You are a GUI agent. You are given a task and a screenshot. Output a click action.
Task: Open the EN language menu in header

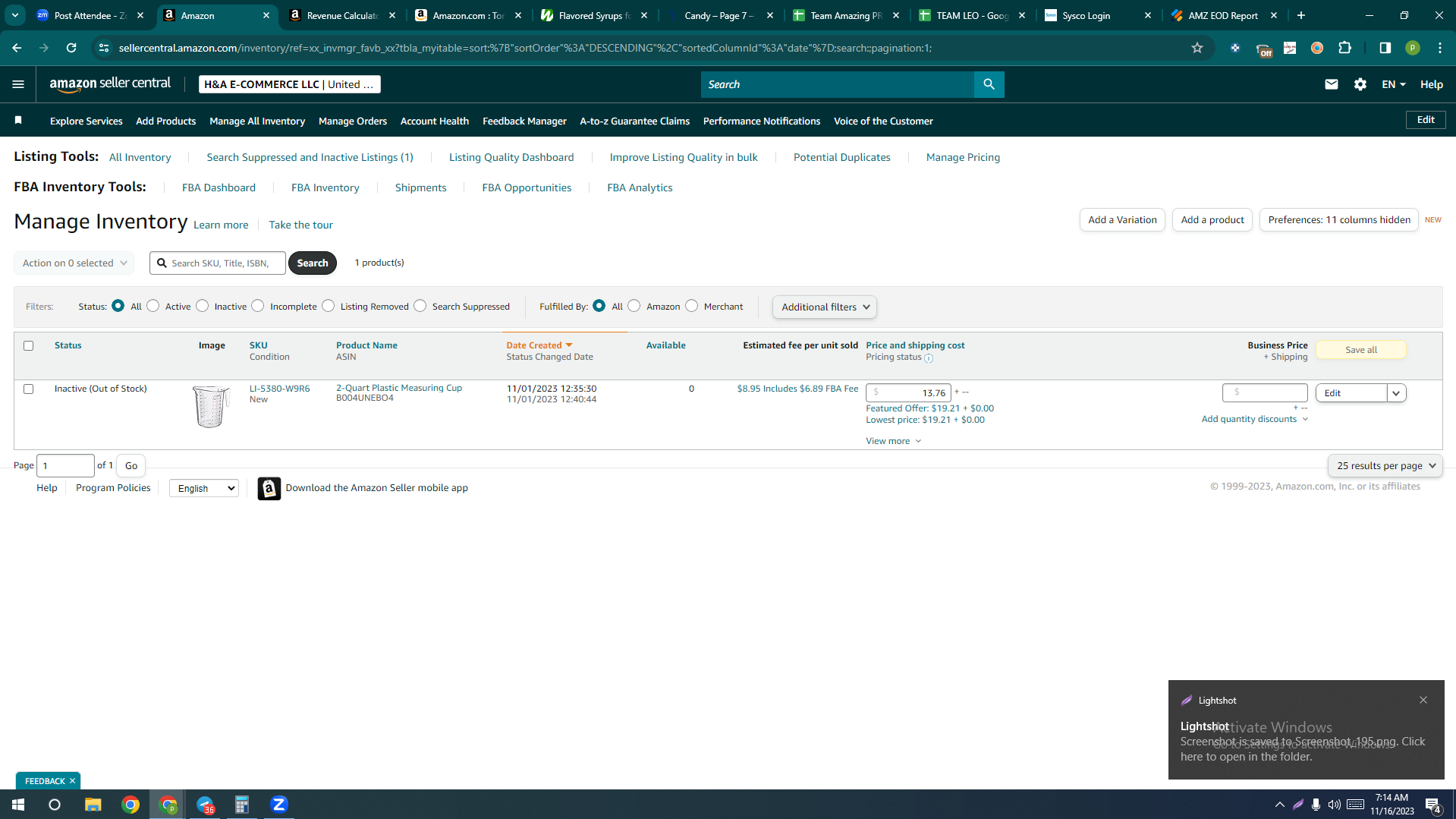pyautogui.click(x=1393, y=84)
